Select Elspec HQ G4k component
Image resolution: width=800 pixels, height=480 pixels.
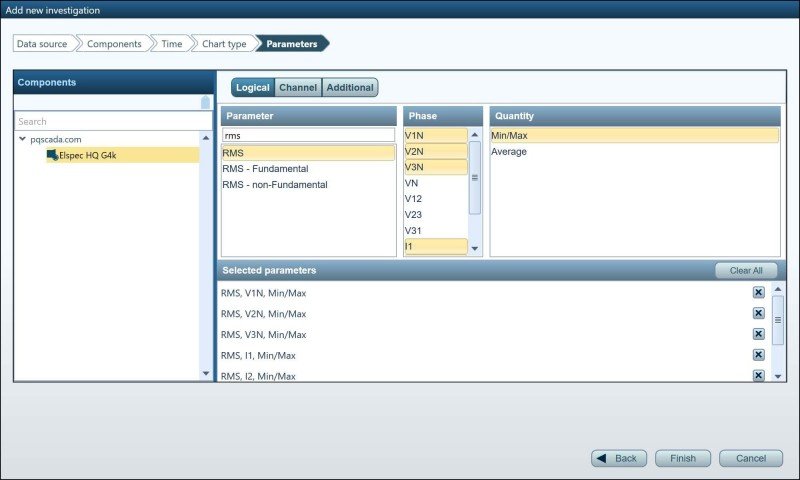[122, 155]
